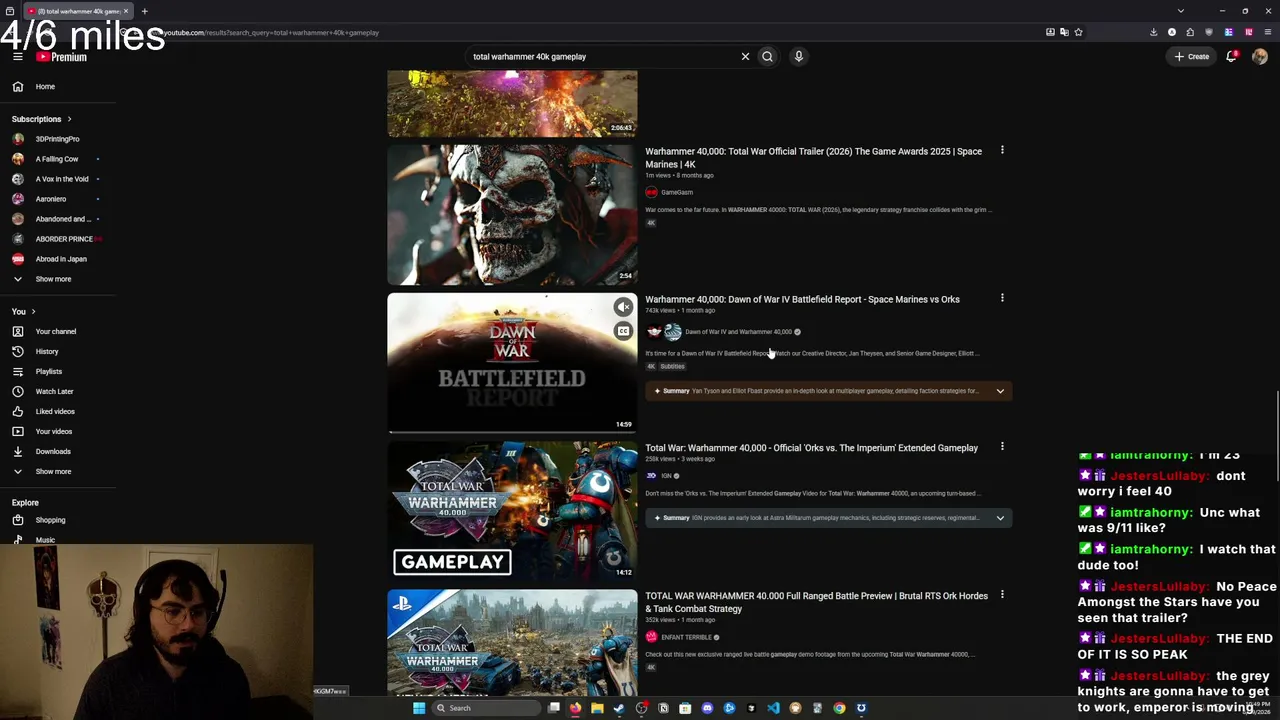1280x720 pixels.
Task: Open more options for the Official Trailer video
Action: point(1002,150)
